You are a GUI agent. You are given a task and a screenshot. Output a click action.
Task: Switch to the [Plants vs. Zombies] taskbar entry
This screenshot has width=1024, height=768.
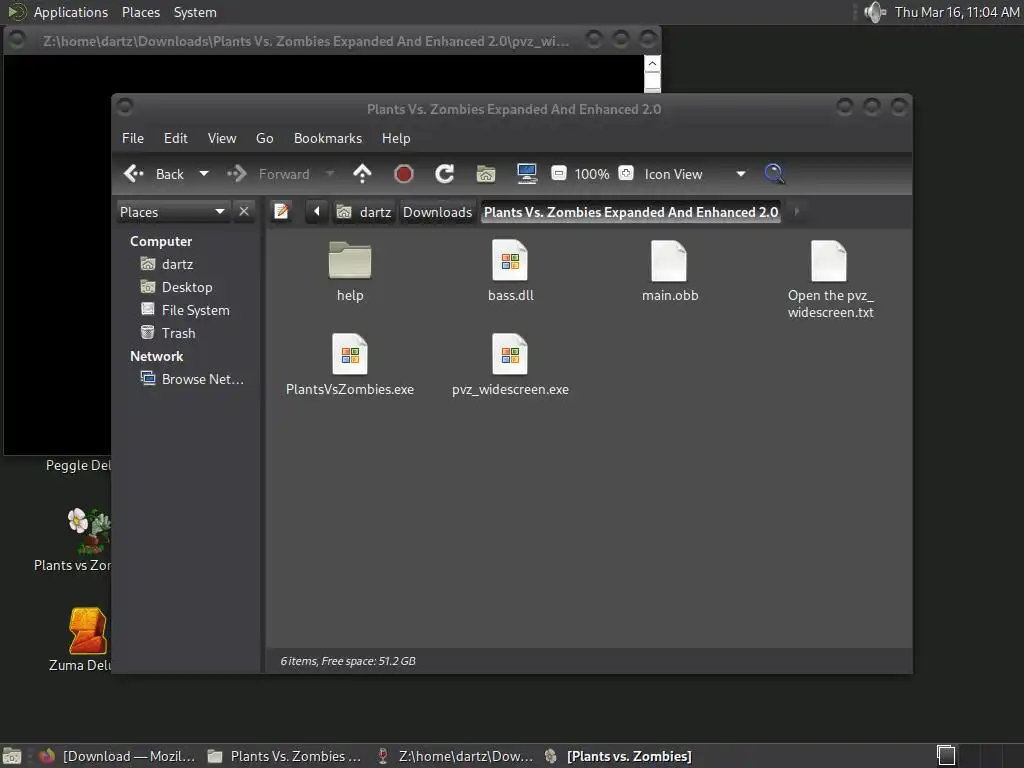click(619, 756)
